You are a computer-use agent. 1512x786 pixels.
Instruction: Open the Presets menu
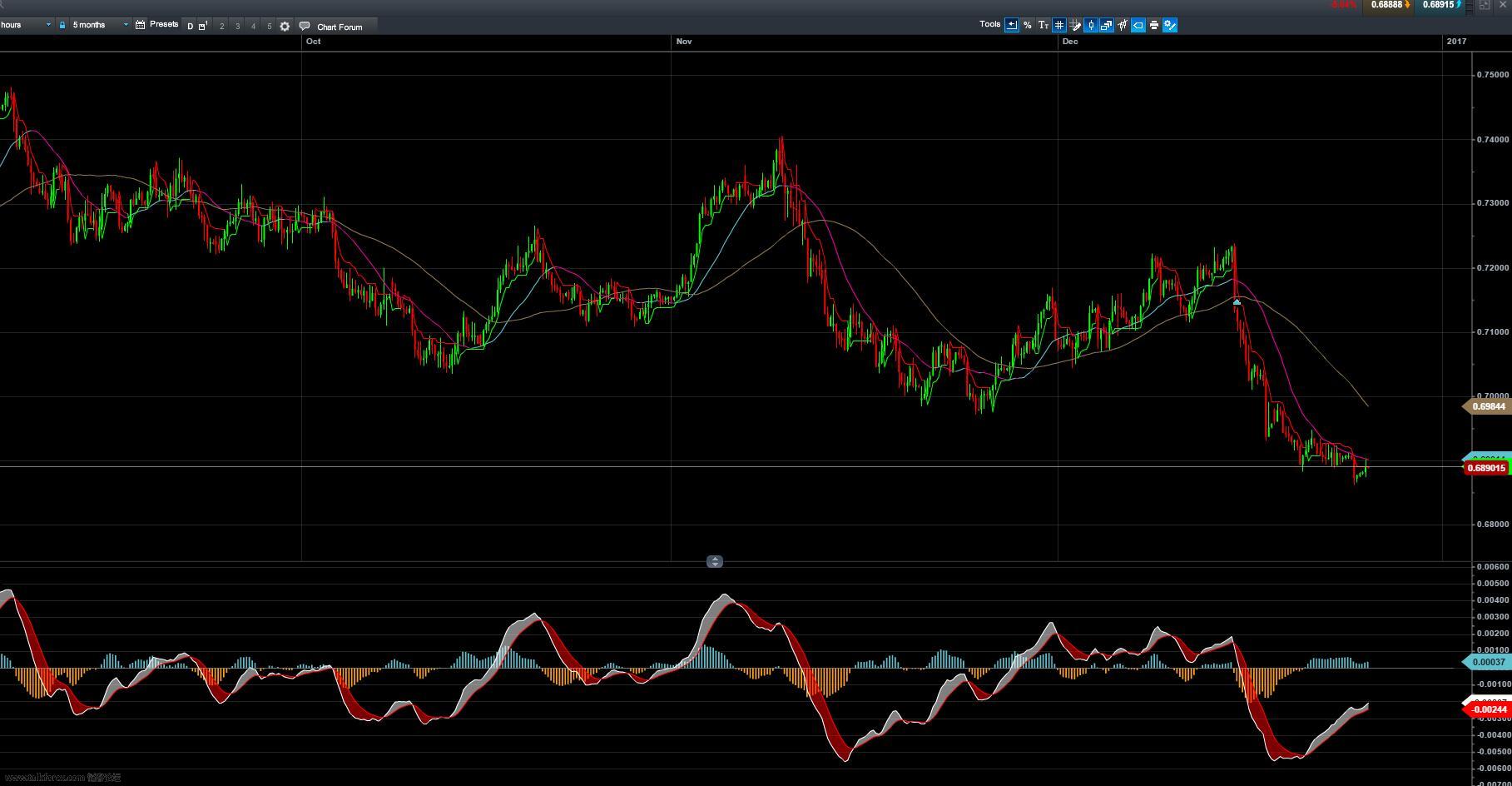[164, 25]
